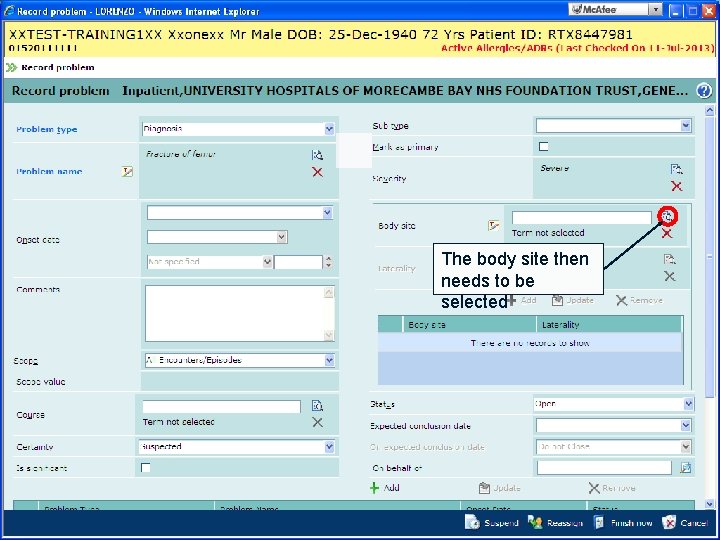Click the Finish now button
720x540 pixels.
[x=623, y=523]
